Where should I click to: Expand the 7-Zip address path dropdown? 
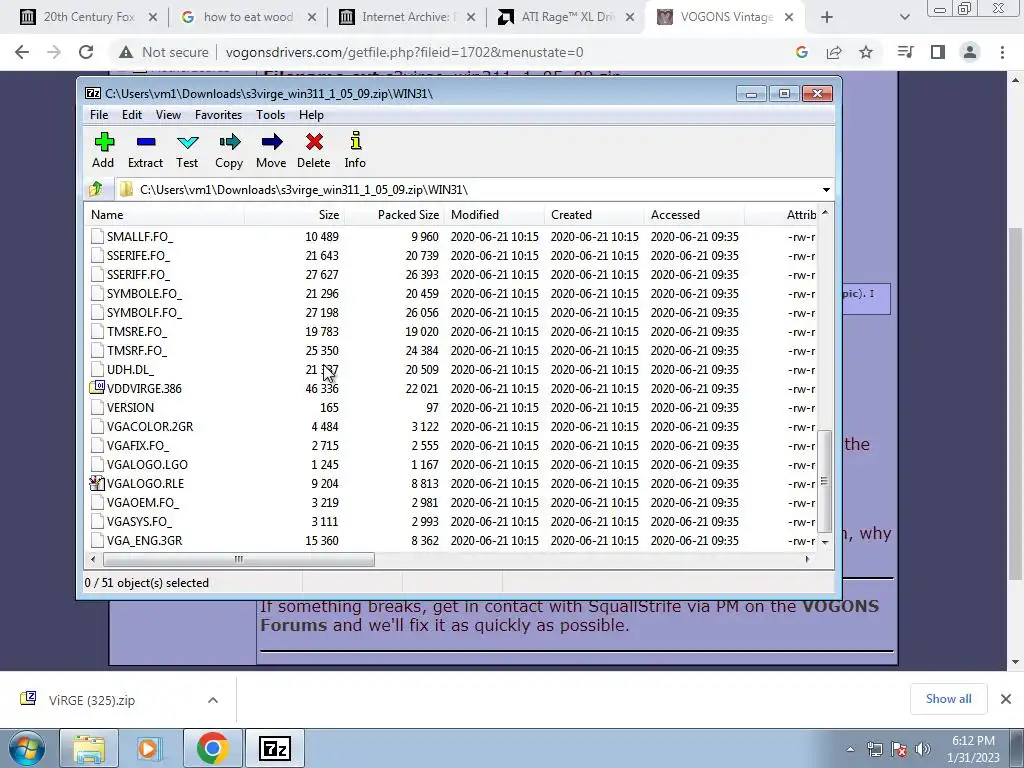(826, 189)
